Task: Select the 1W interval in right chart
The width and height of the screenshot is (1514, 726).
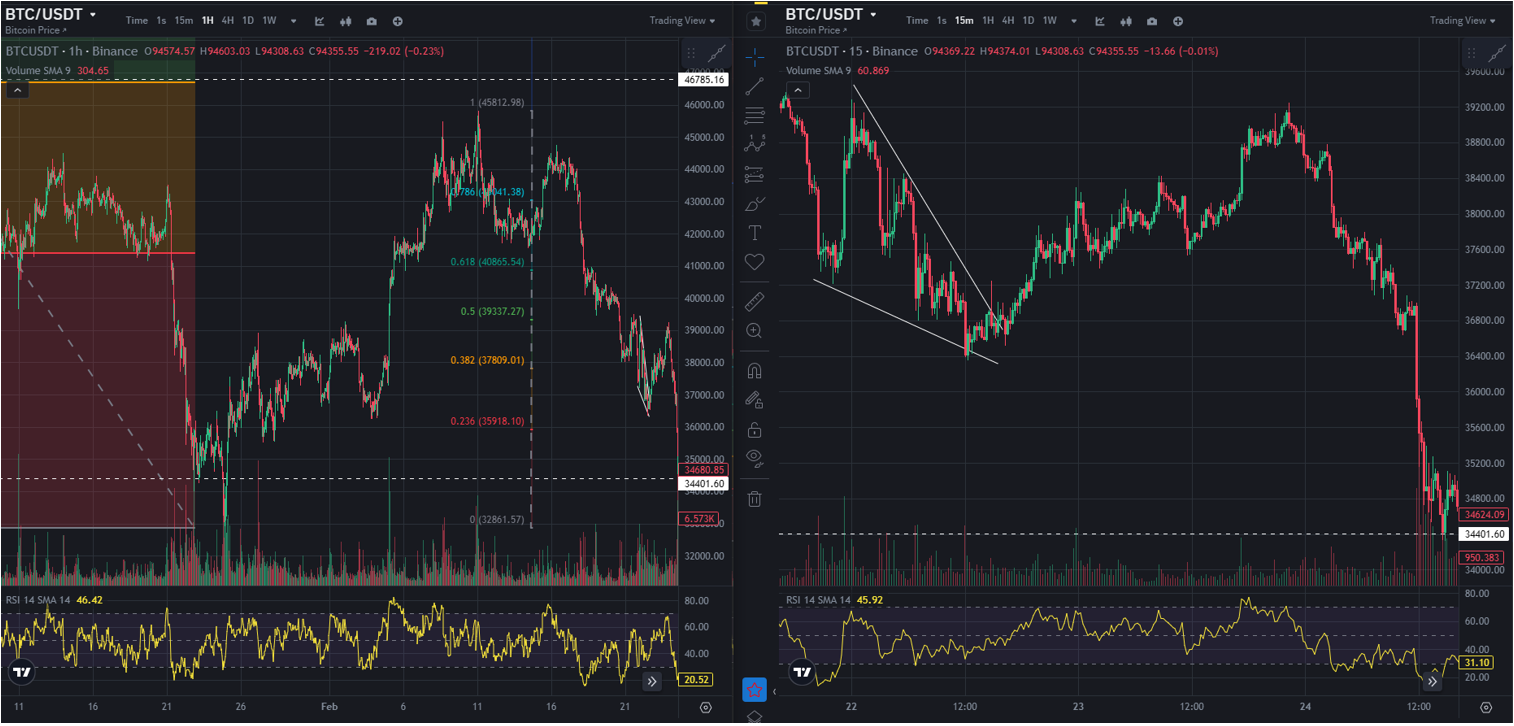Action: point(1049,20)
